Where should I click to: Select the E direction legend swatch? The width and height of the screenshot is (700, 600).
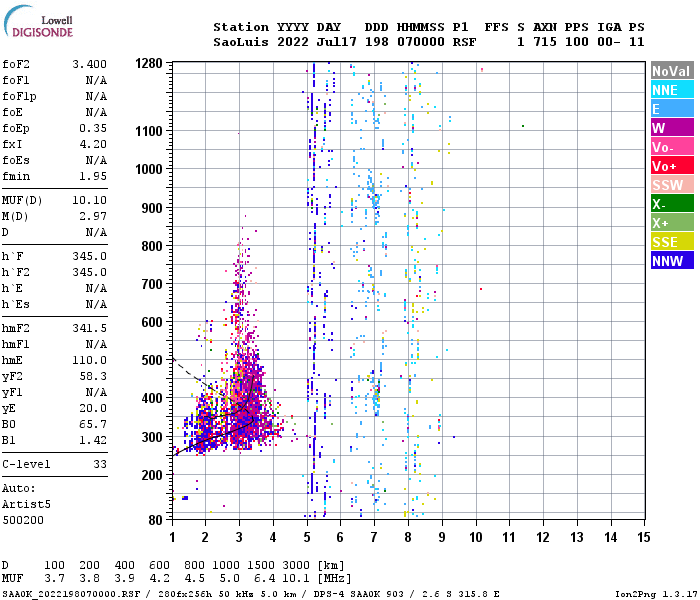click(672, 109)
